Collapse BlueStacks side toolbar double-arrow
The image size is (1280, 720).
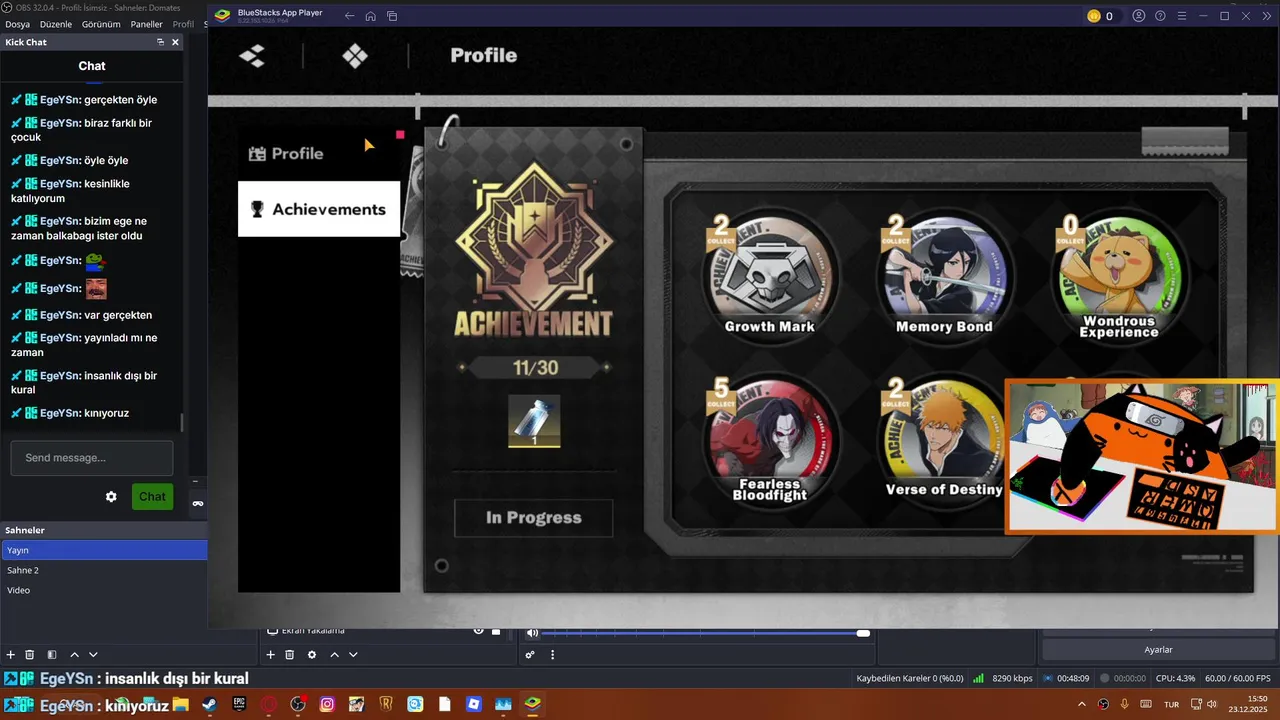click(x=1267, y=16)
